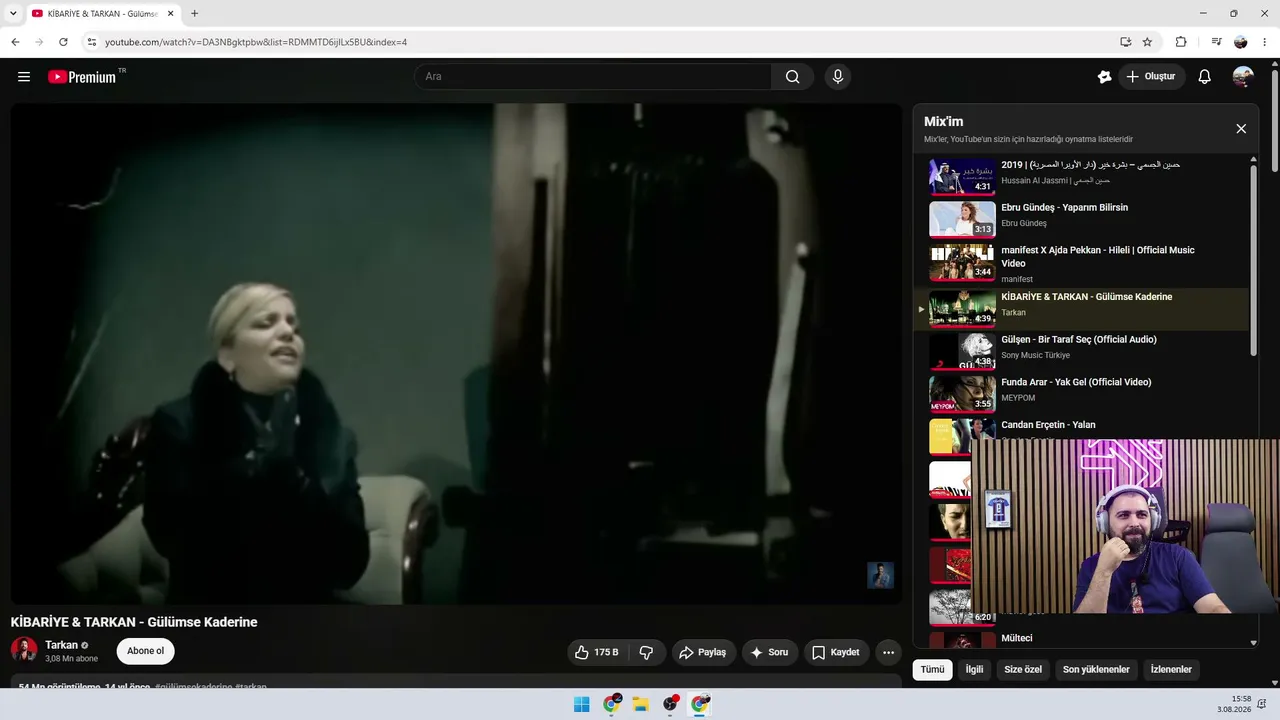Open the first Chrome taskbar icon
The height and width of the screenshot is (720, 1280).
click(611, 704)
